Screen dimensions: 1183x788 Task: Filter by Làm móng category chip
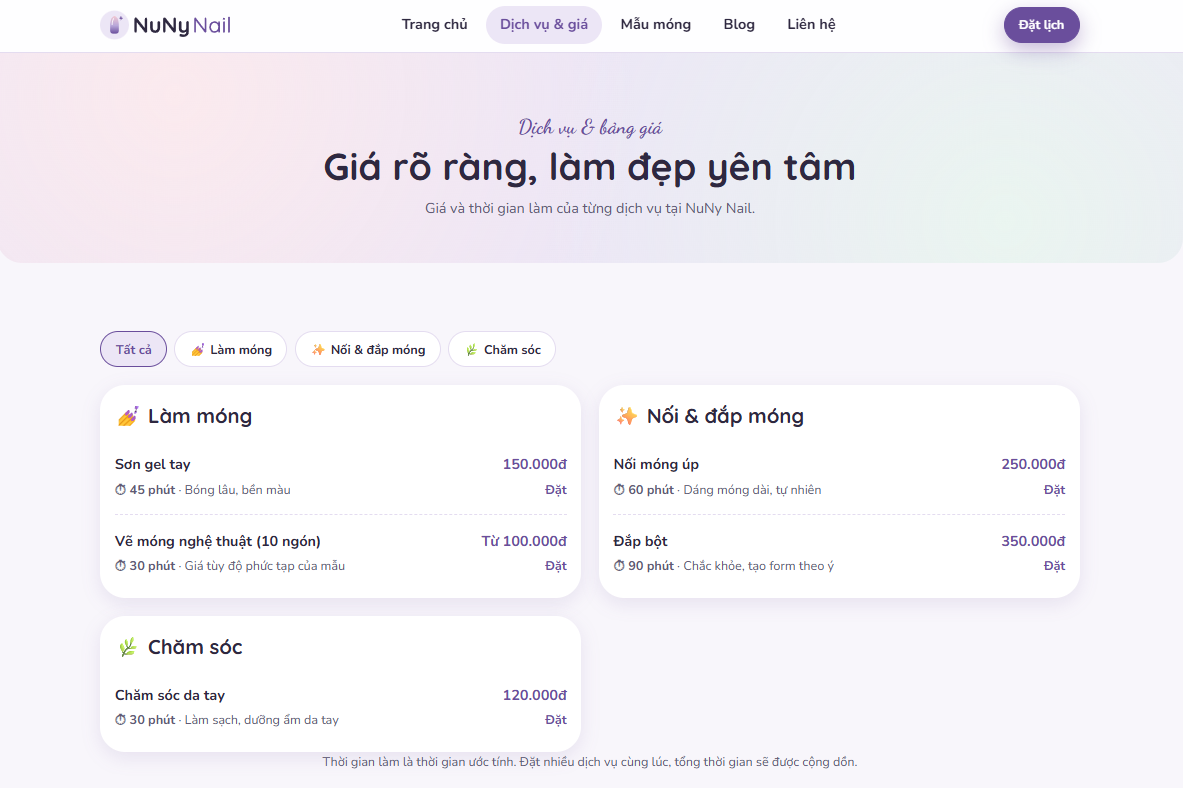pos(231,349)
